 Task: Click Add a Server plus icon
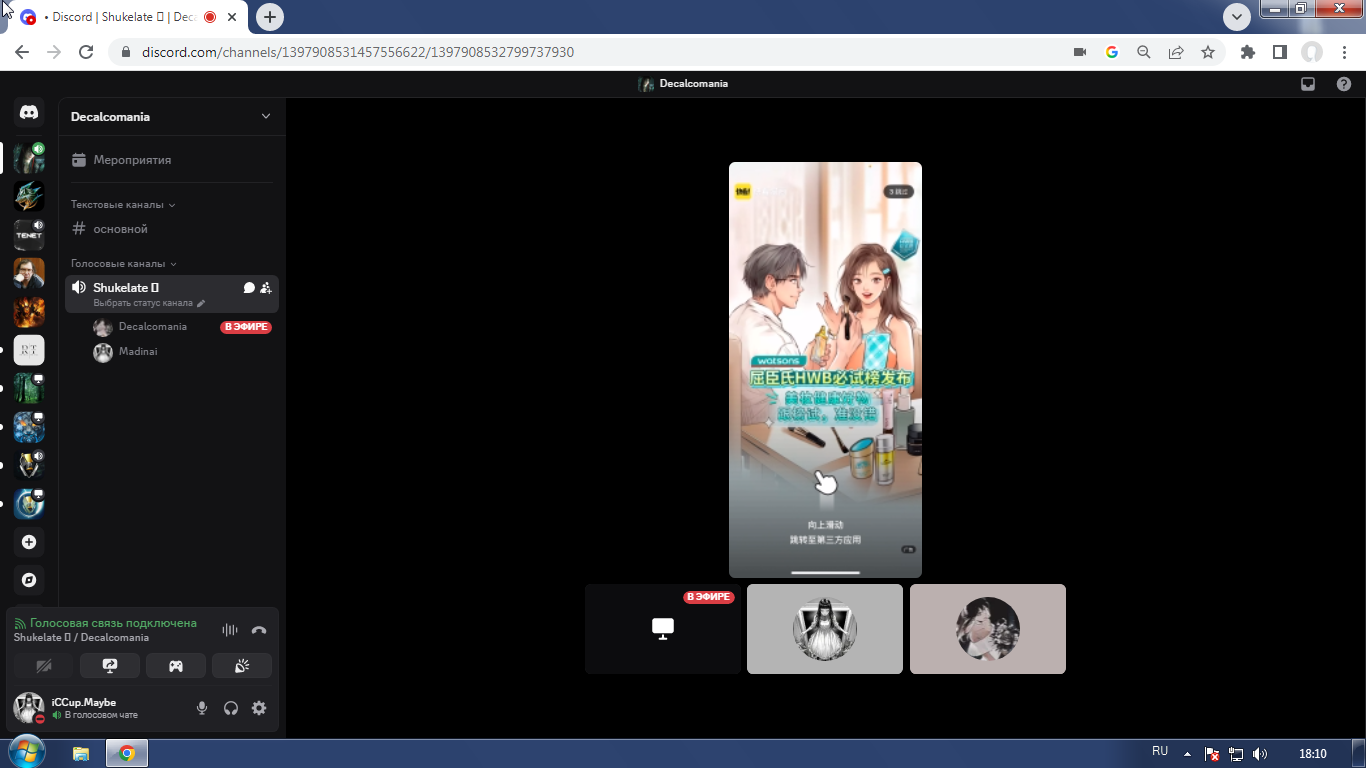(x=29, y=542)
